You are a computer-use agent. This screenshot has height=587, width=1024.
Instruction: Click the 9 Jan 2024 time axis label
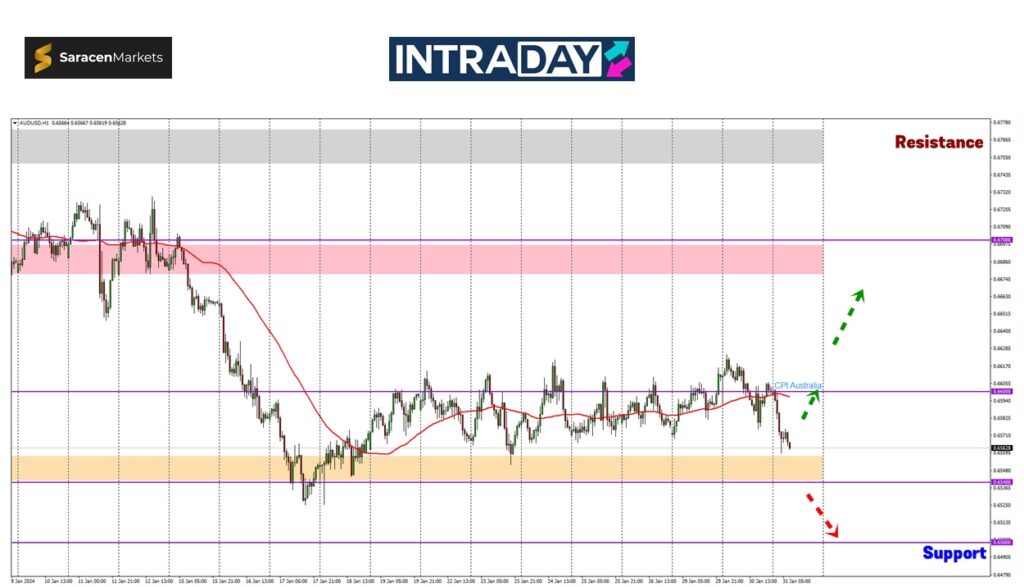click(x=24, y=580)
